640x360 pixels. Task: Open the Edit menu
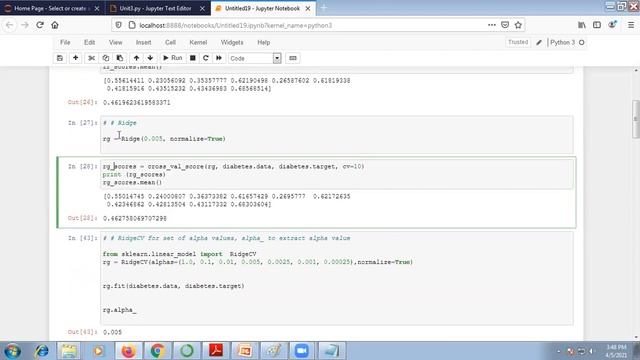(x=89, y=42)
